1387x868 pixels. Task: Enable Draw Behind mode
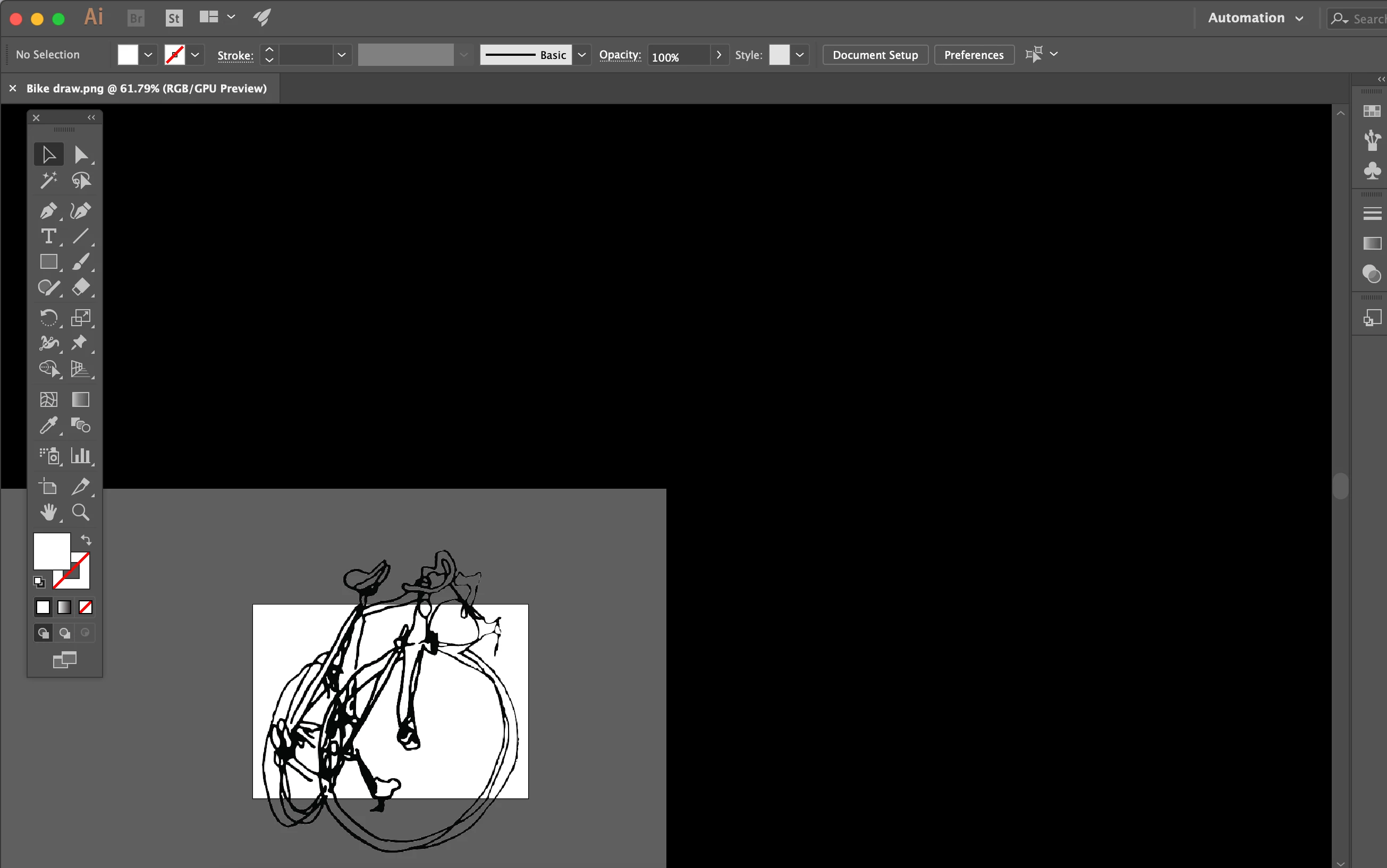[64, 633]
